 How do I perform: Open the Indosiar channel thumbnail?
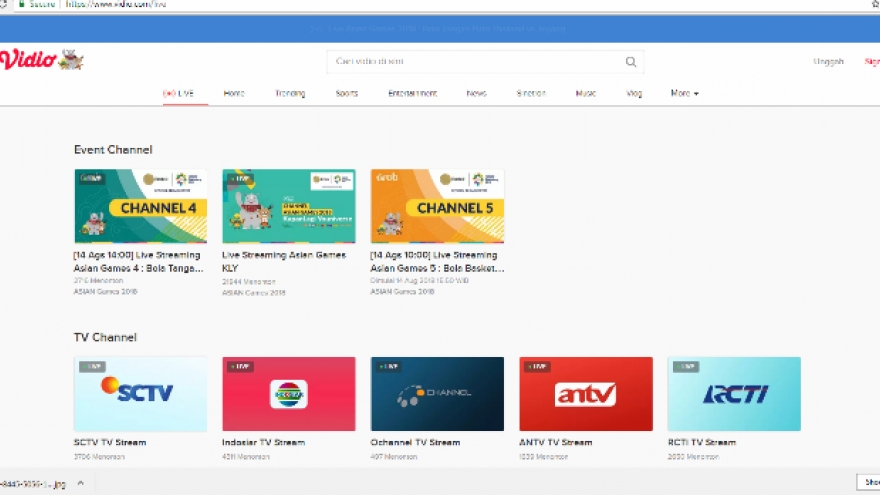click(x=288, y=394)
